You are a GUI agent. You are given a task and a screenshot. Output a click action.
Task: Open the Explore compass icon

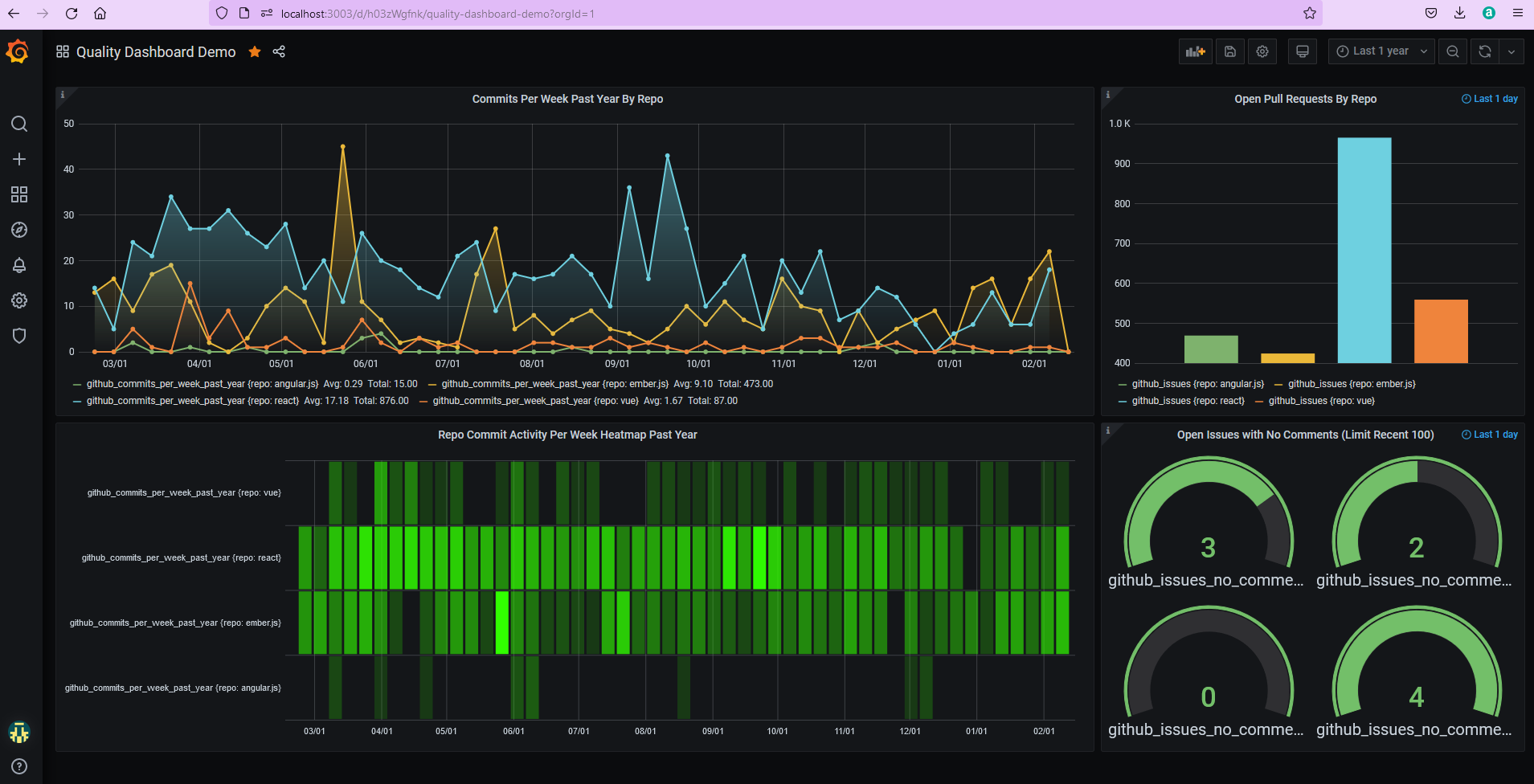tap(19, 230)
